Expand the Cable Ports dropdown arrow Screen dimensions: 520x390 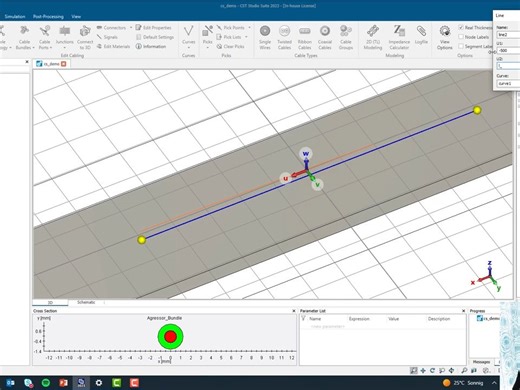[51, 48]
